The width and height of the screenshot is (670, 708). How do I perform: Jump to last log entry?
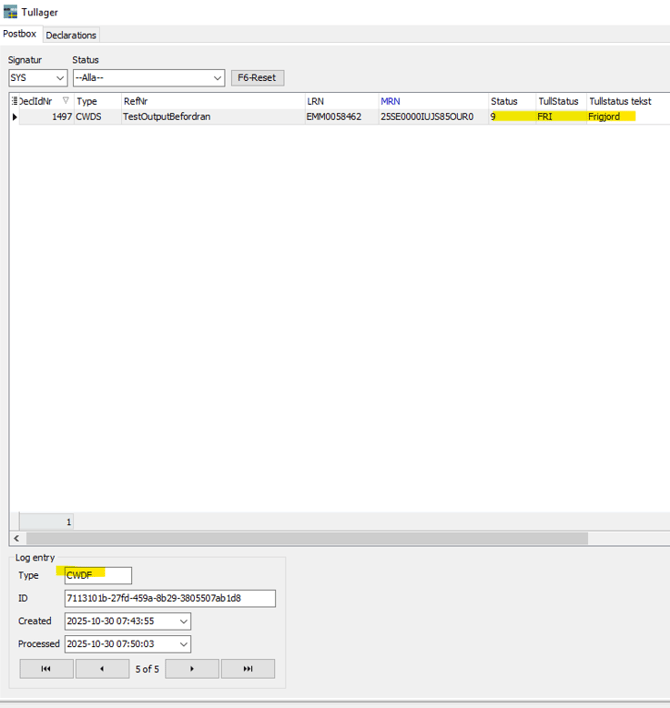(x=247, y=669)
